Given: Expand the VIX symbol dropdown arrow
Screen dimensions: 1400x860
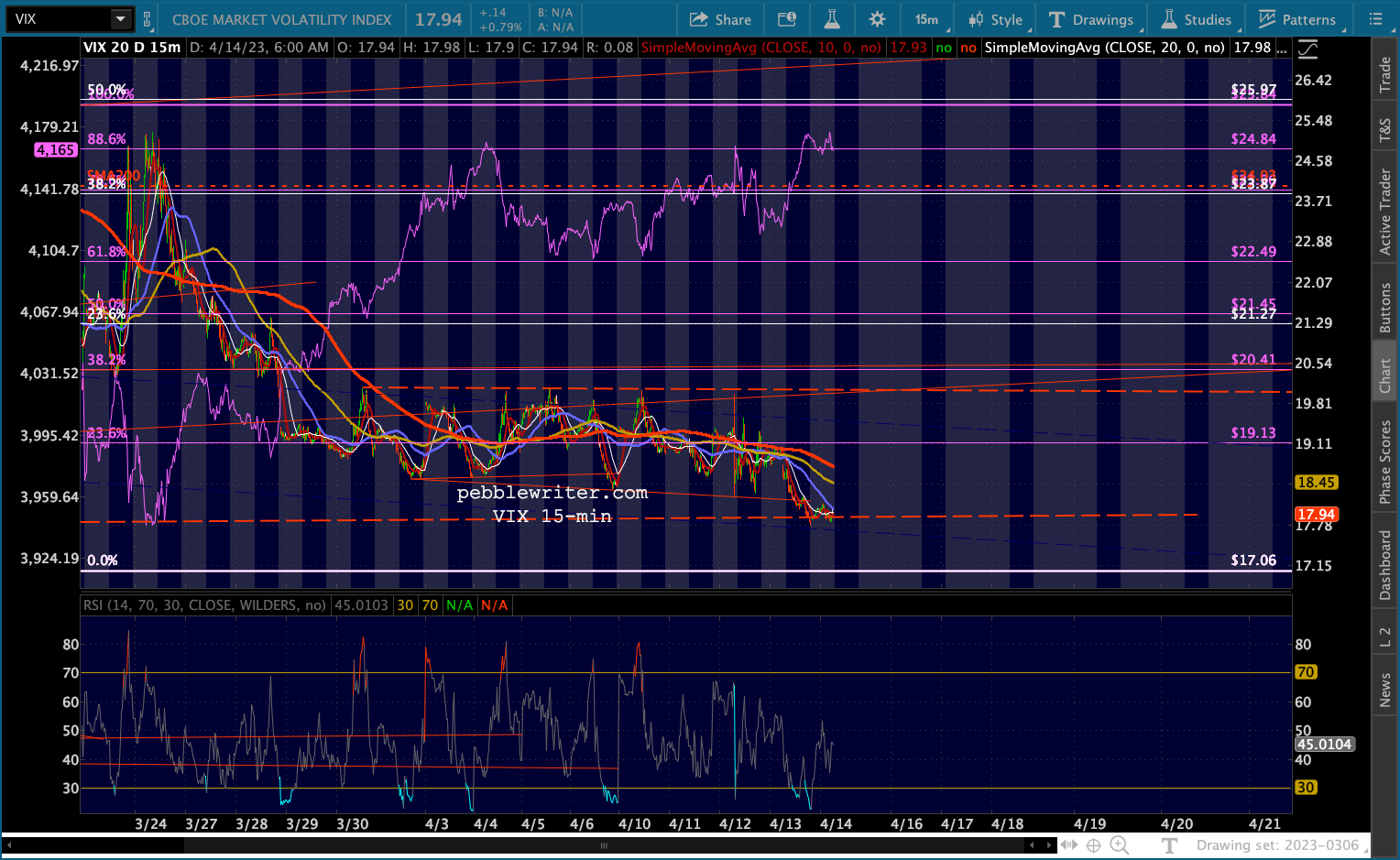Looking at the screenshot, I should [x=121, y=19].
